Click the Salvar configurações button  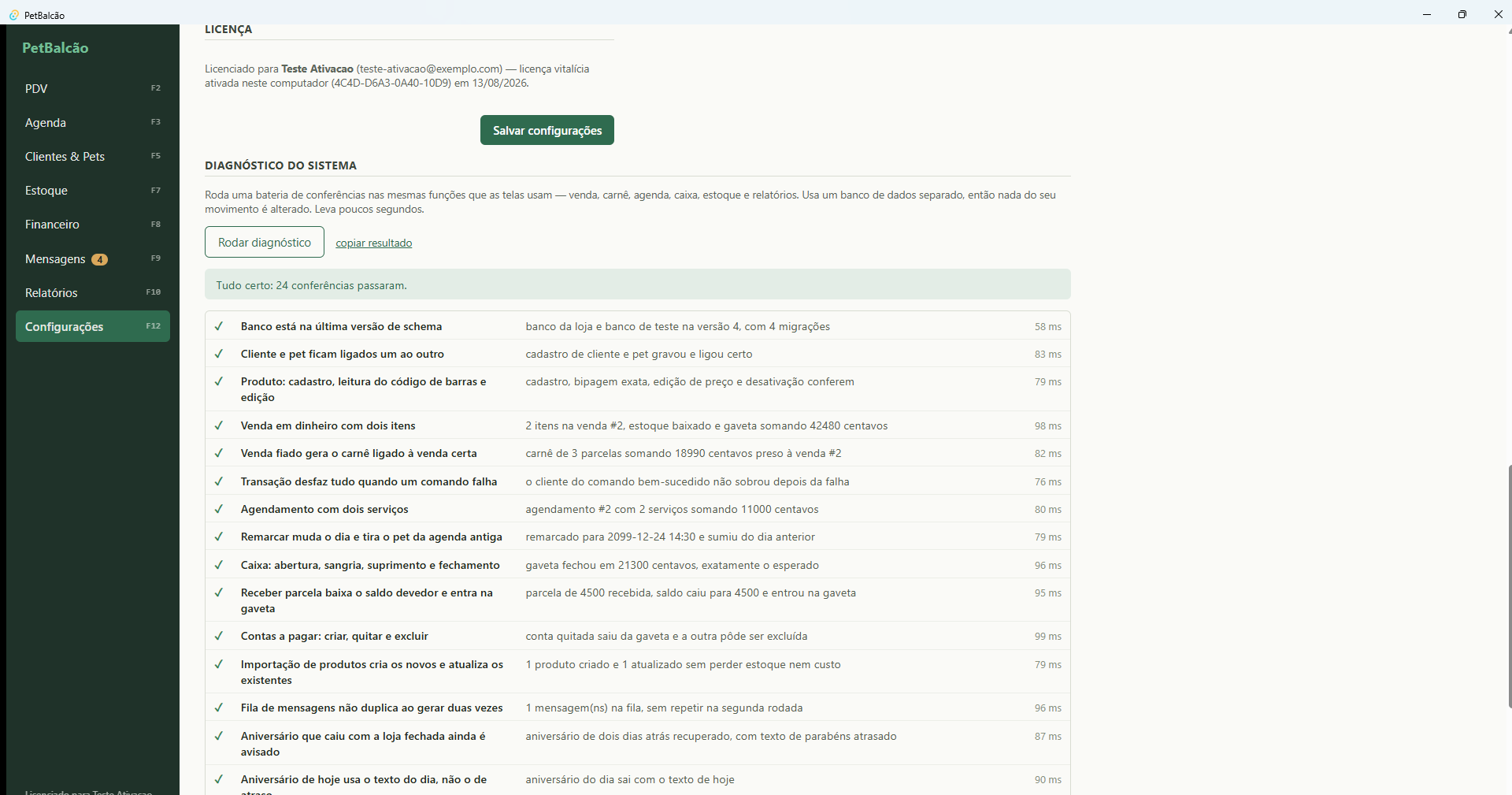click(547, 130)
